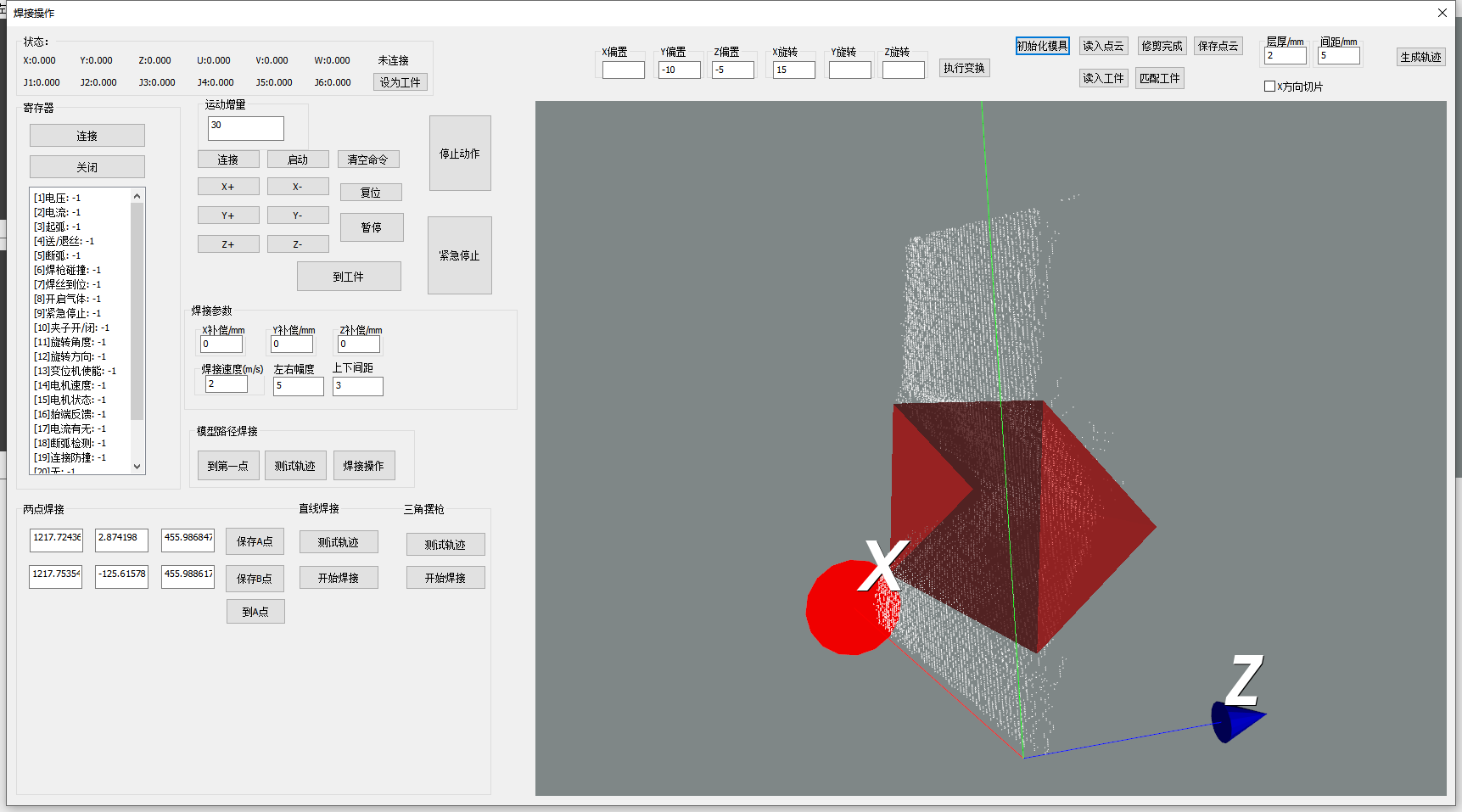Viewport: 1462px width, 812px height.
Task: Click the Y+ jog button
Action: click(x=228, y=216)
